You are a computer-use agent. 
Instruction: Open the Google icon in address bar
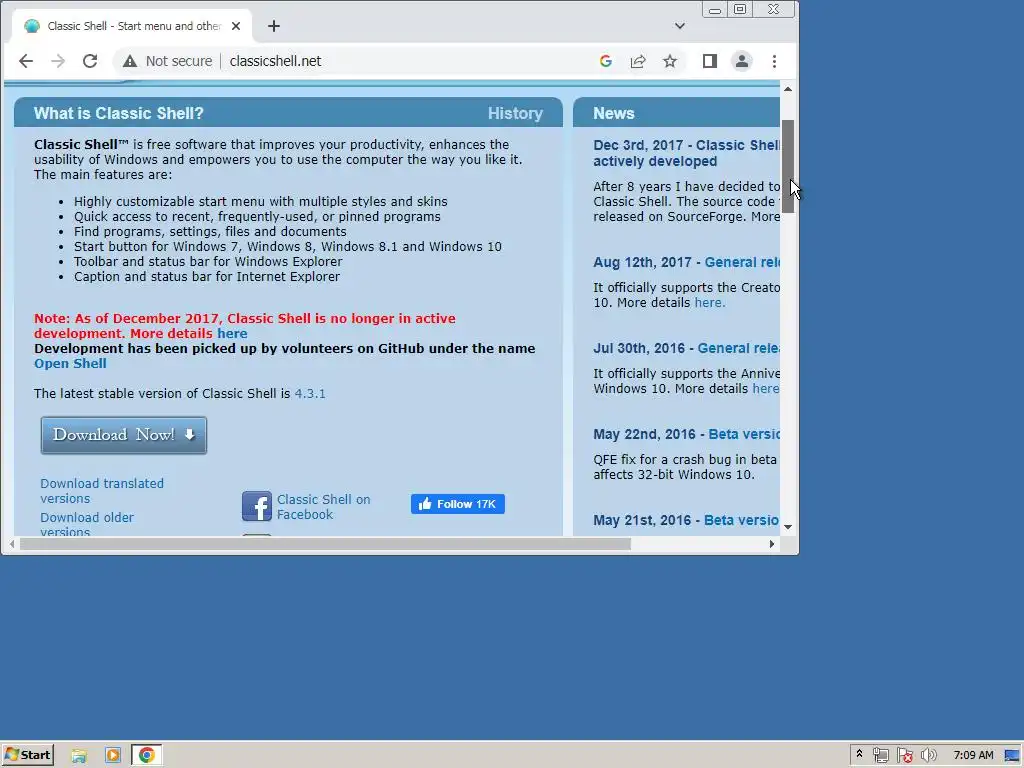[605, 61]
